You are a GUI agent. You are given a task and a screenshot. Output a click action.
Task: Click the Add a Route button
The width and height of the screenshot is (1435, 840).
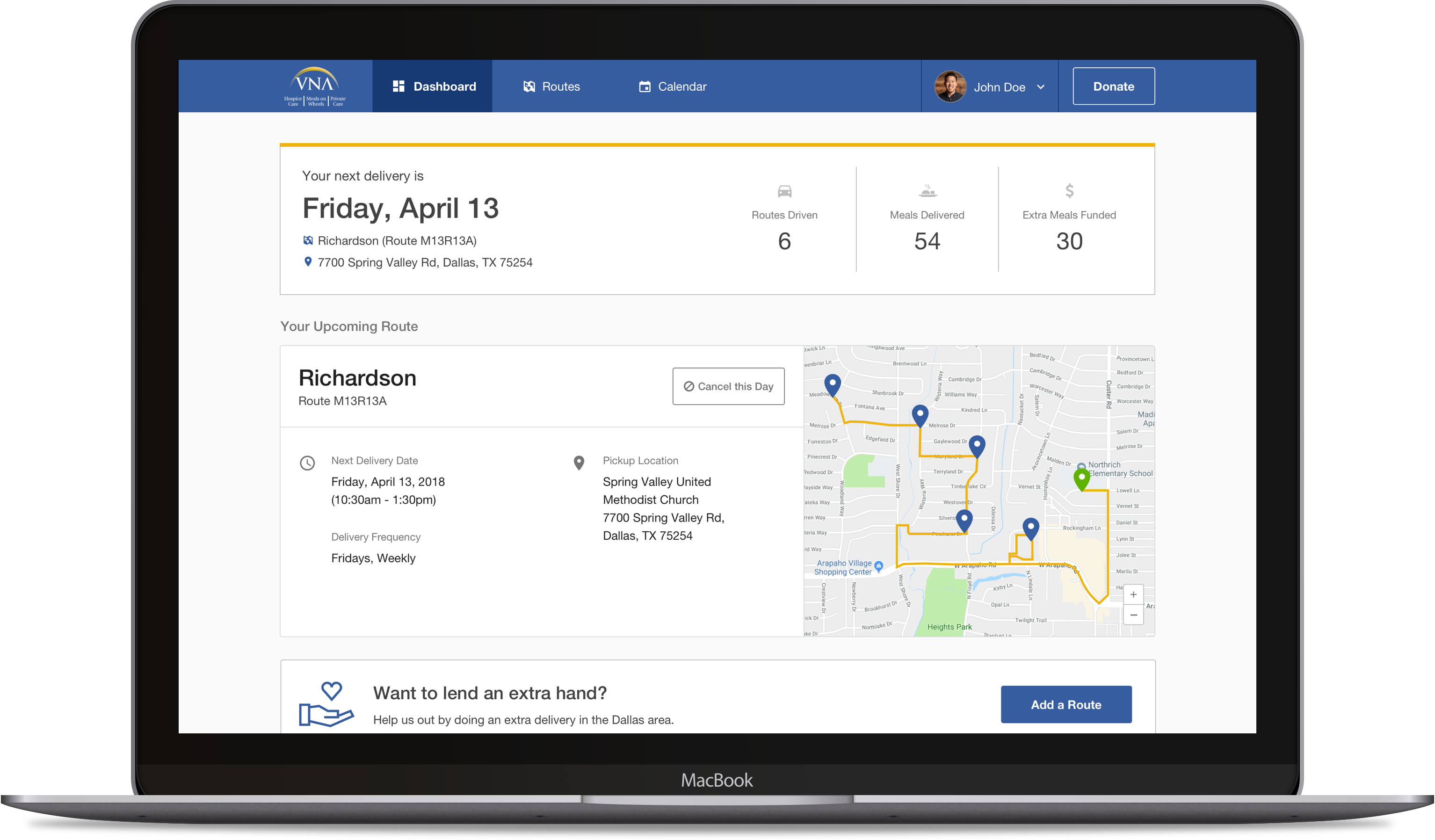(x=1066, y=704)
